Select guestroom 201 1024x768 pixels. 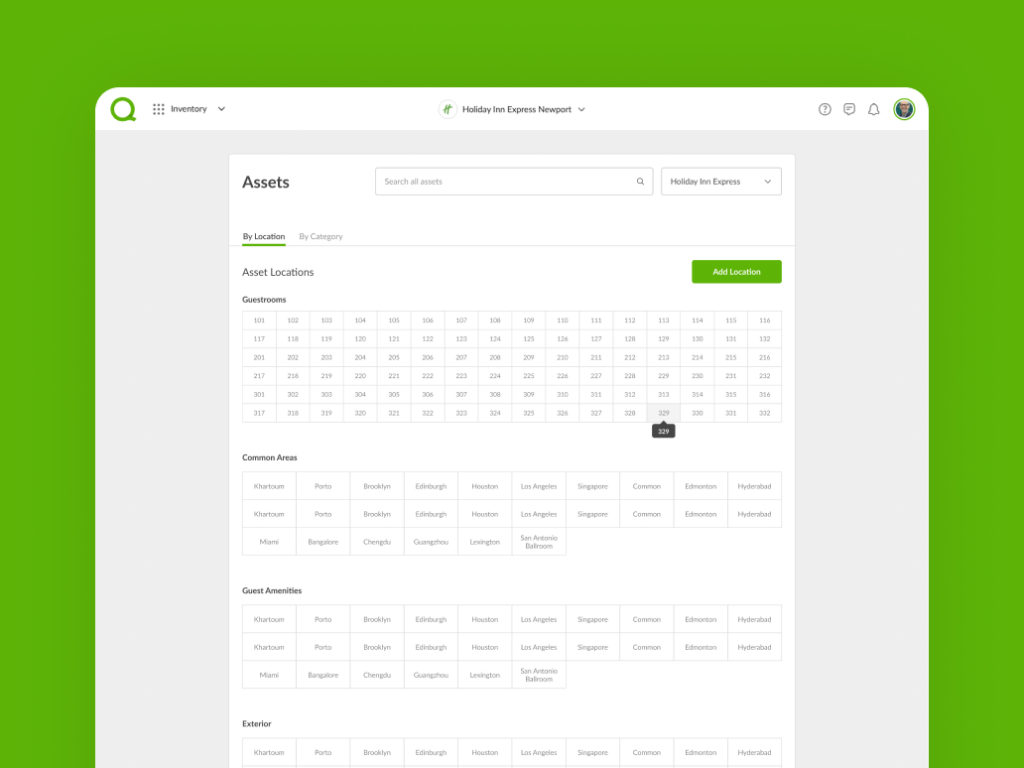coord(259,357)
